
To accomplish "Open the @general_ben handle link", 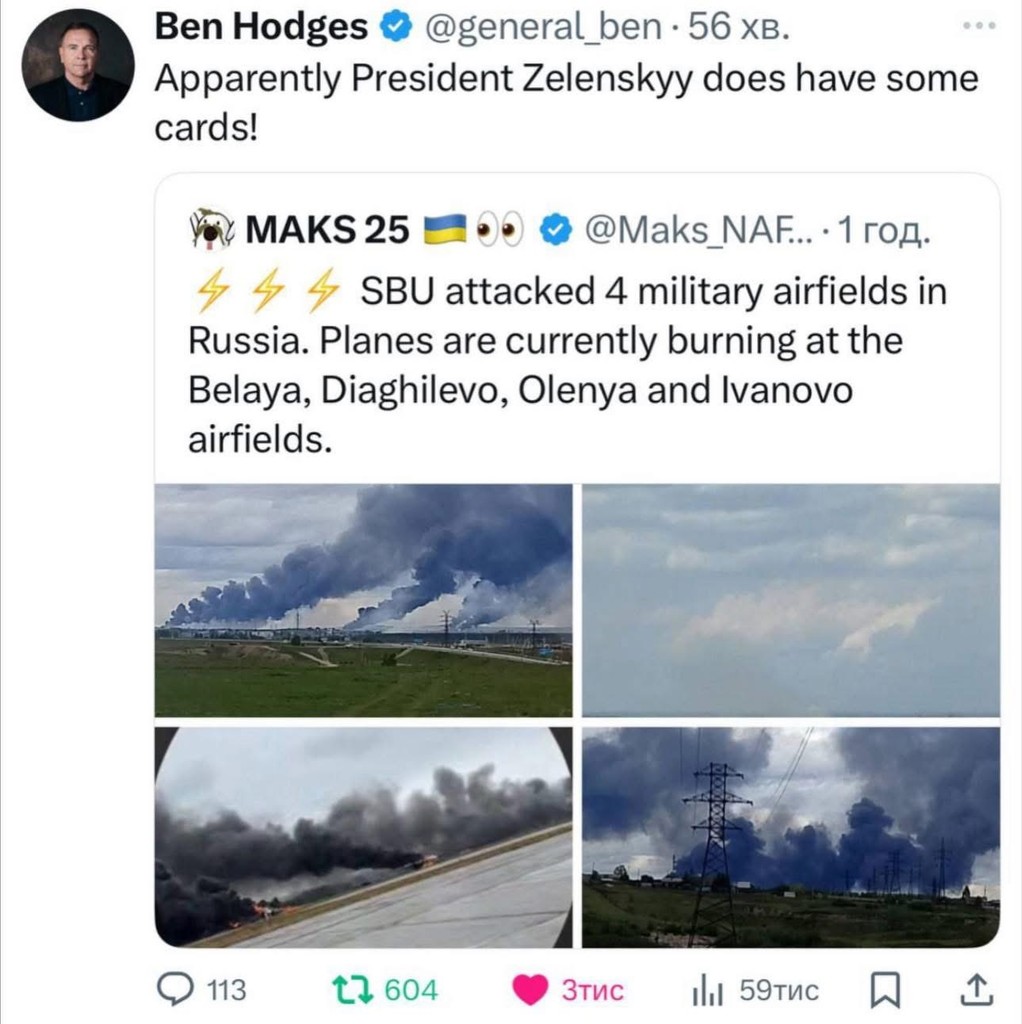I will click(x=543, y=29).
